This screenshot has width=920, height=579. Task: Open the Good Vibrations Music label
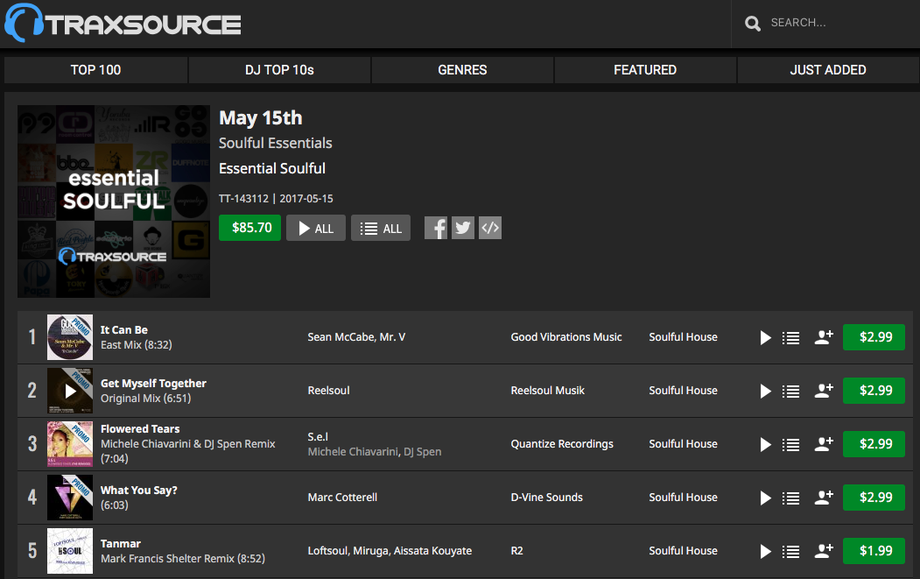[x=566, y=337]
